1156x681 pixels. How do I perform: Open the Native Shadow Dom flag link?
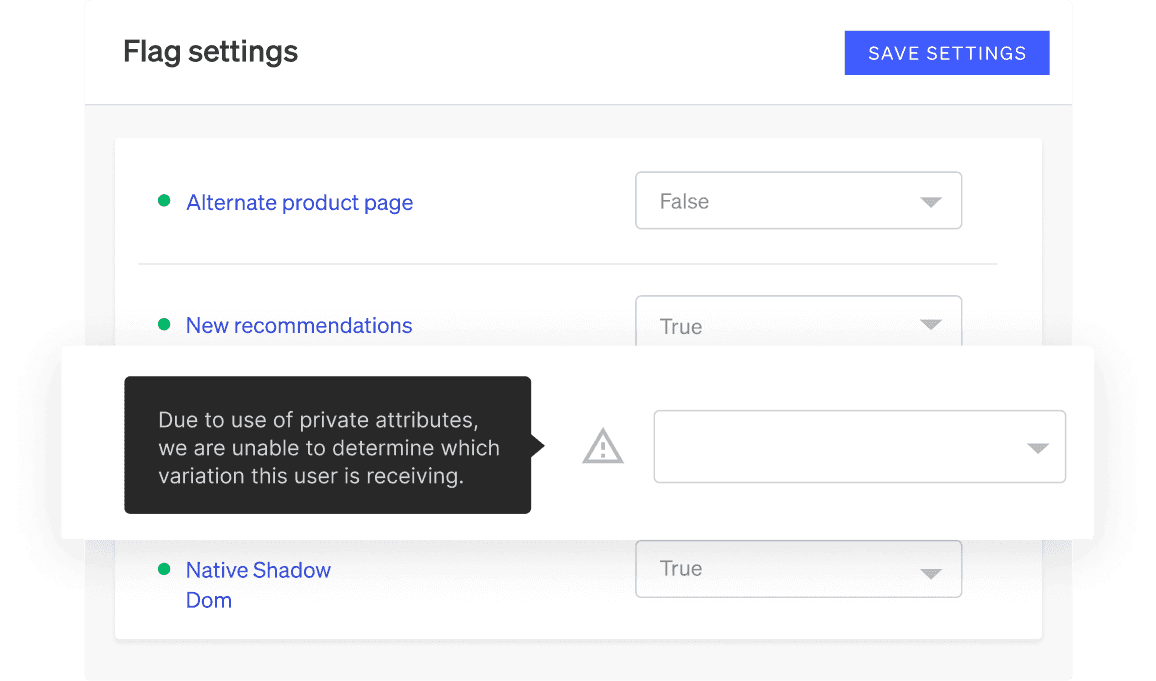(258, 584)
